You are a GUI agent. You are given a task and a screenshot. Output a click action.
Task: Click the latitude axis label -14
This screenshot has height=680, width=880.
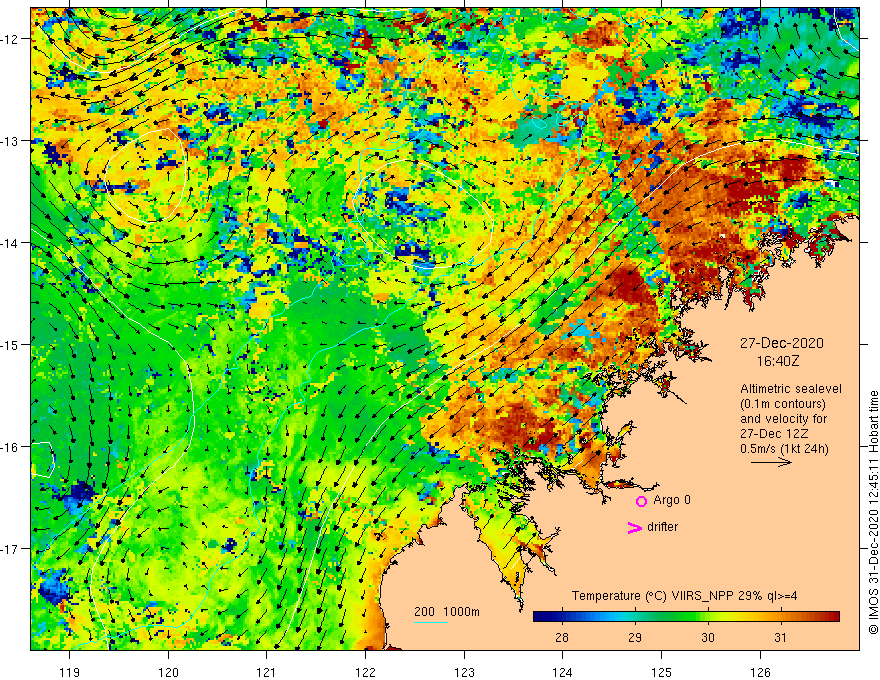(11, 243)
